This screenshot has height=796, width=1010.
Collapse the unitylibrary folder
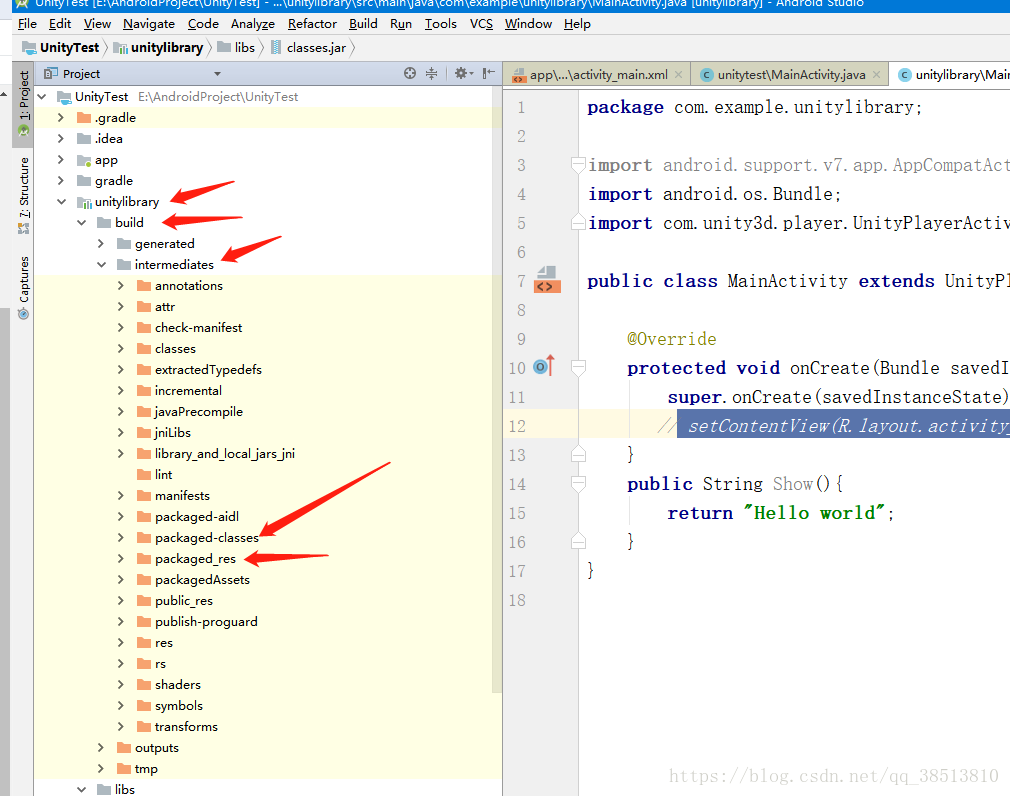click(61, 202)
